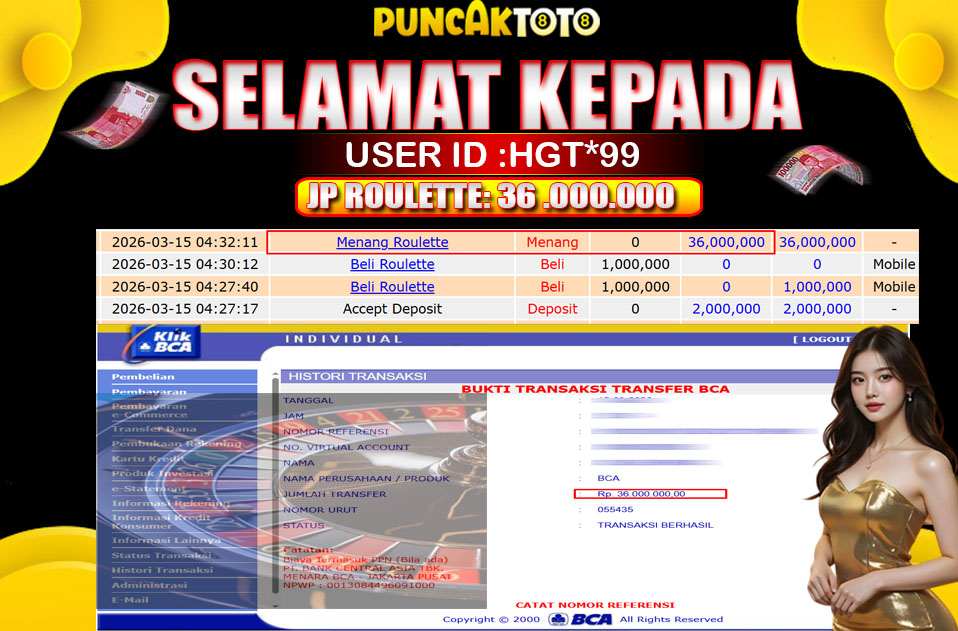The height and width of the screenshot is (631, 958).
Task: Click the NAMA PERUSAHAAN / PRODUK label
Action: coord(367,478)
